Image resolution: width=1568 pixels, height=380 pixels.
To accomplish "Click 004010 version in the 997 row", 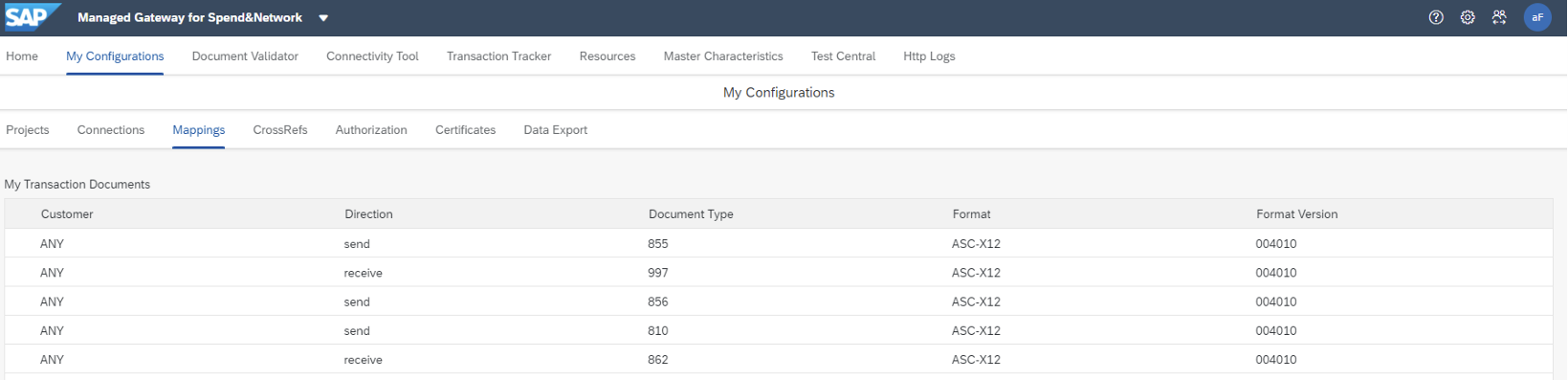I will coord(1276,273).
